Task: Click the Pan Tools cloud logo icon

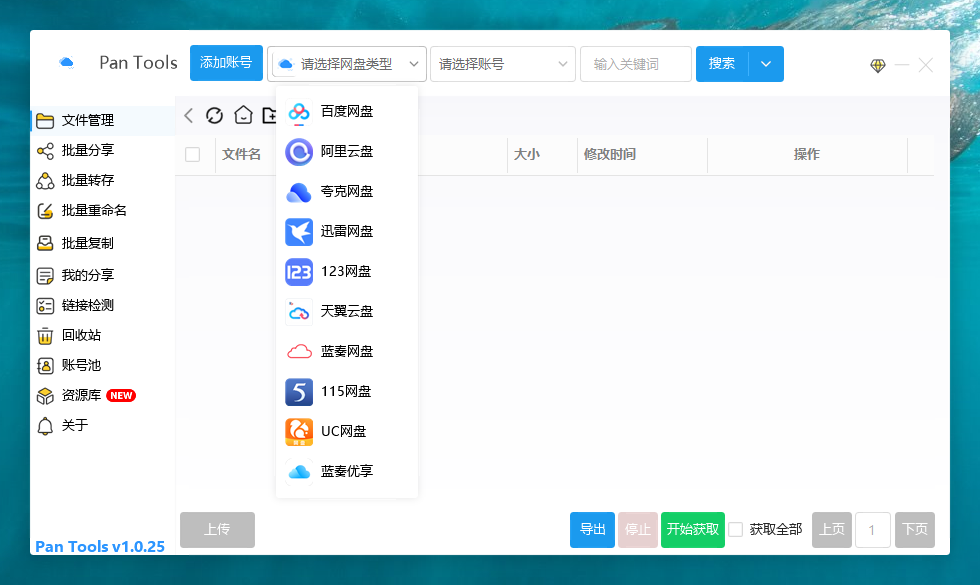Action: (x=66, y=62)
